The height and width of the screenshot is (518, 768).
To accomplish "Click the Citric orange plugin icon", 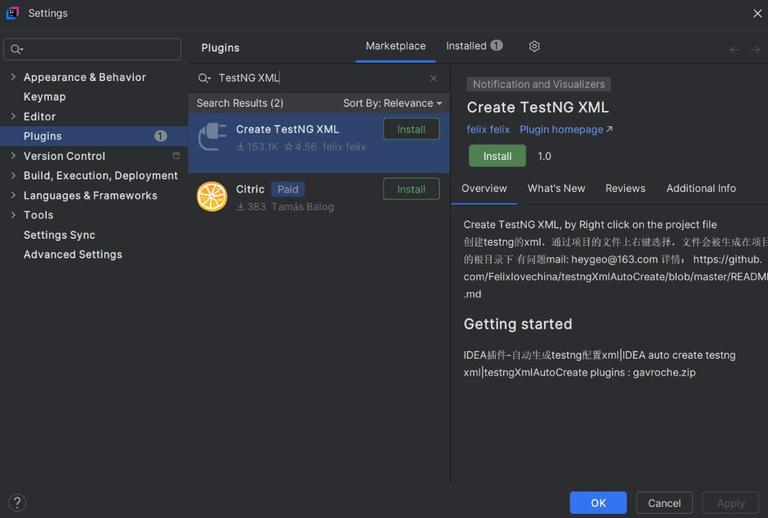I will click(212, 197).
